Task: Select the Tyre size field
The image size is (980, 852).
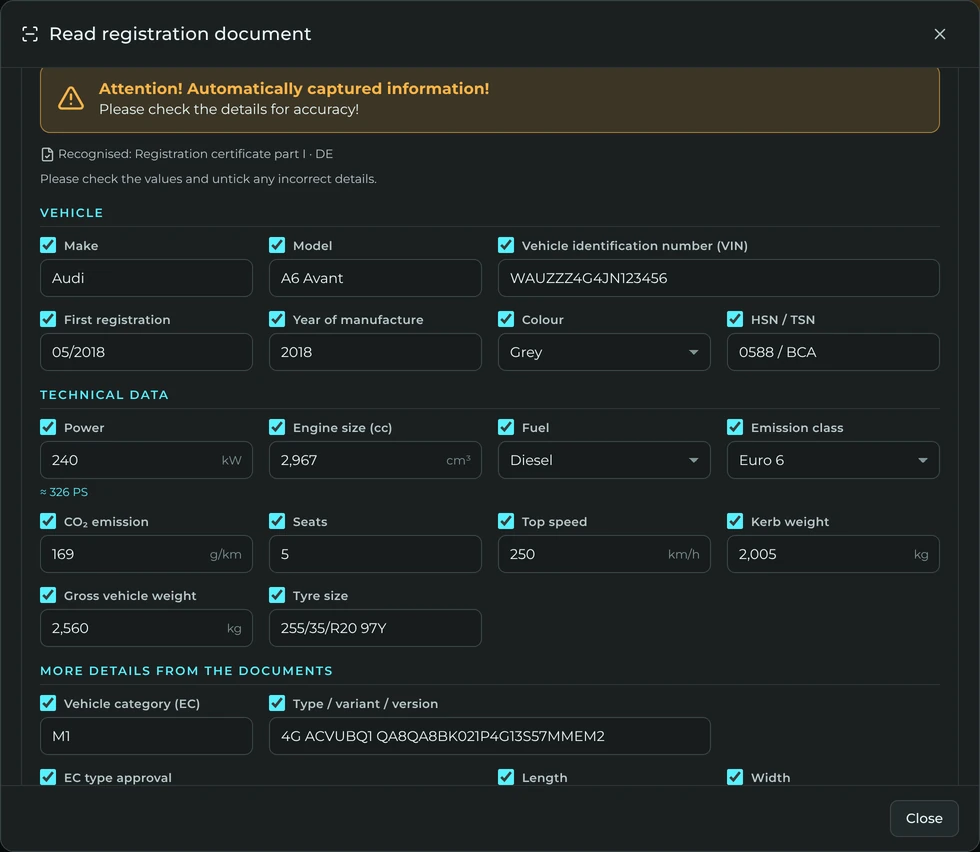Action: (x=375, y=628)
